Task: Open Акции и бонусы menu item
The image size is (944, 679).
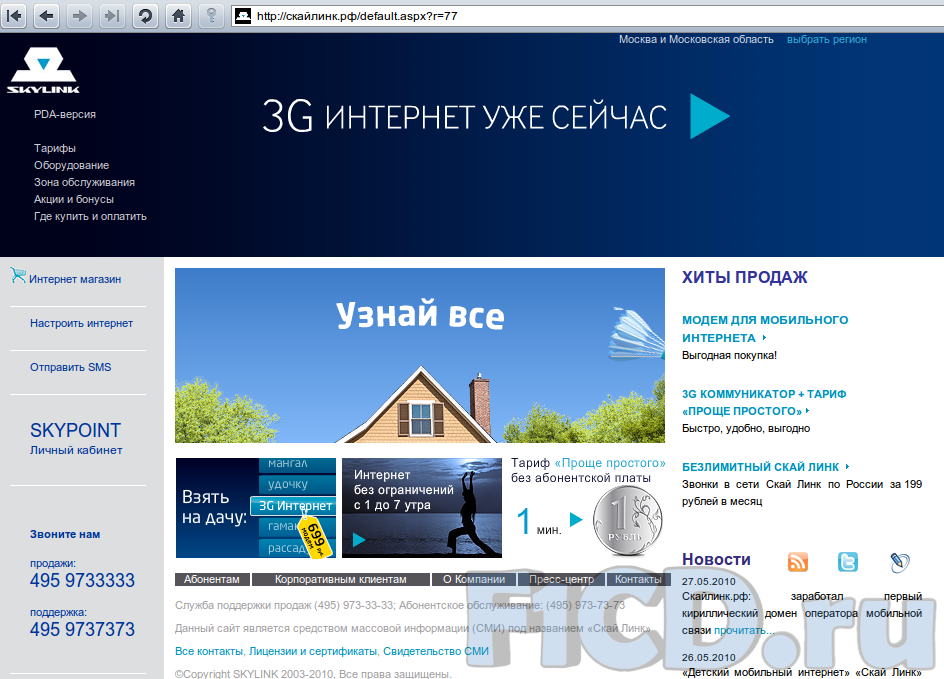Action: pos(73,199)
